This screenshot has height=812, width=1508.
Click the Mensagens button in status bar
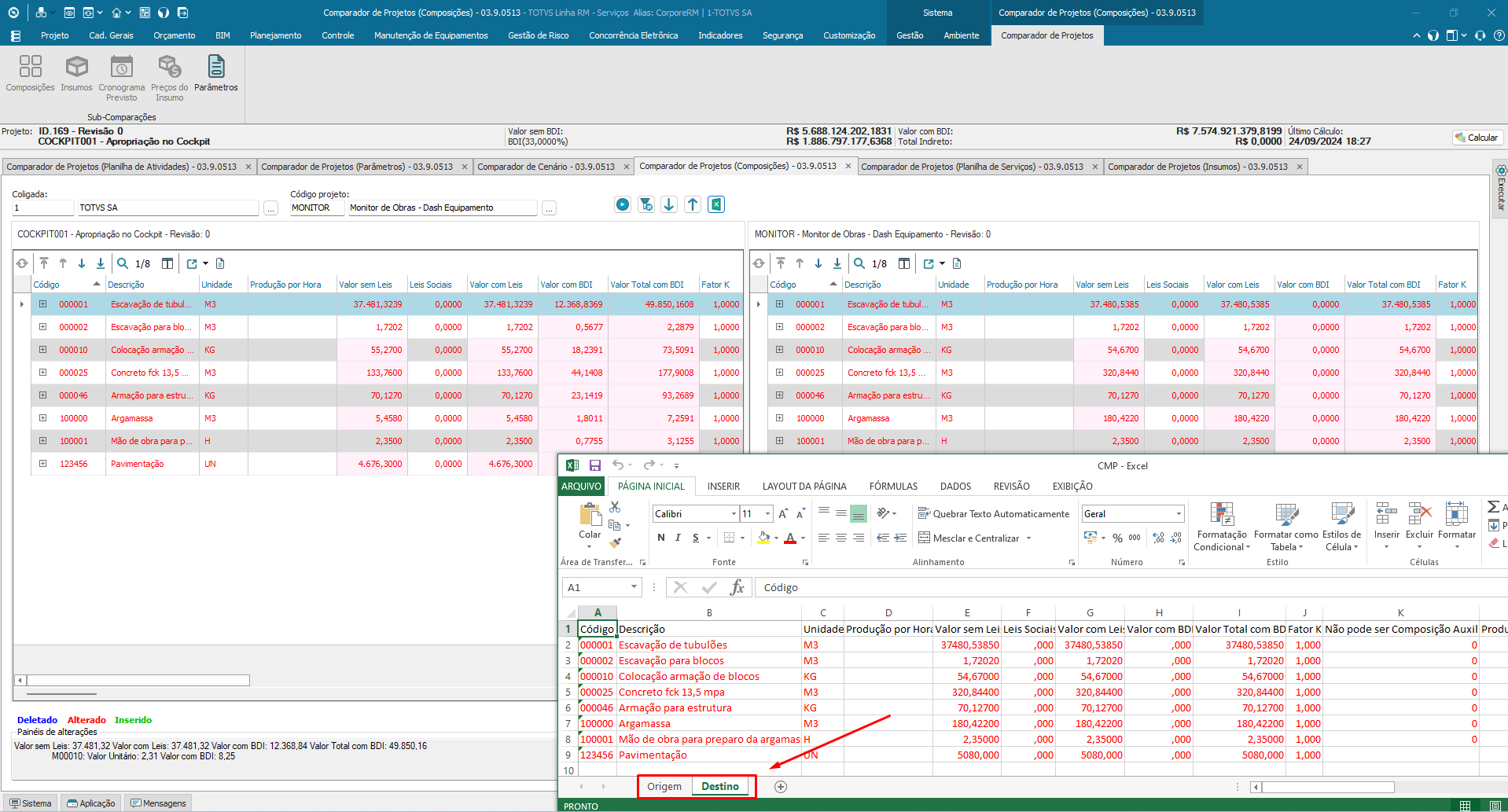pyautogui.click(x=159, y=803)
